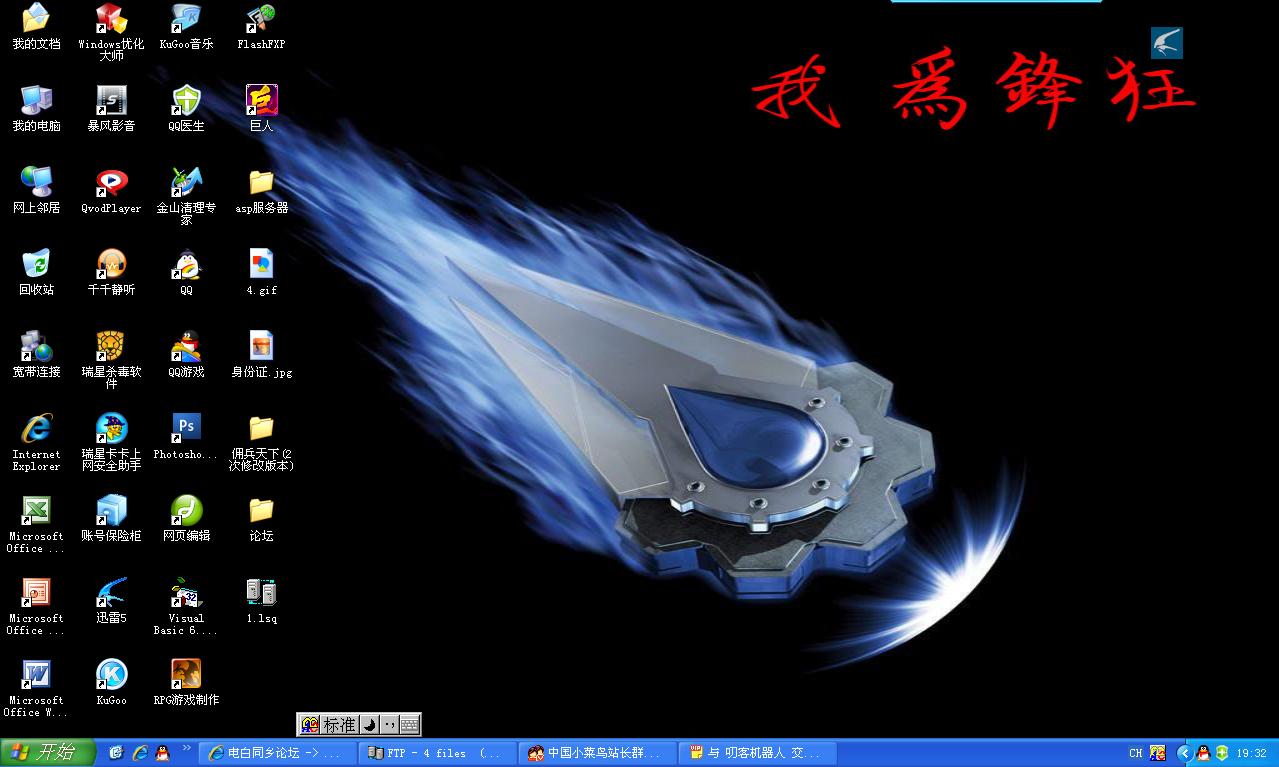1279x767 pixels.
Task: Select the 暴风影音 player icon
Action: (111, 100)
